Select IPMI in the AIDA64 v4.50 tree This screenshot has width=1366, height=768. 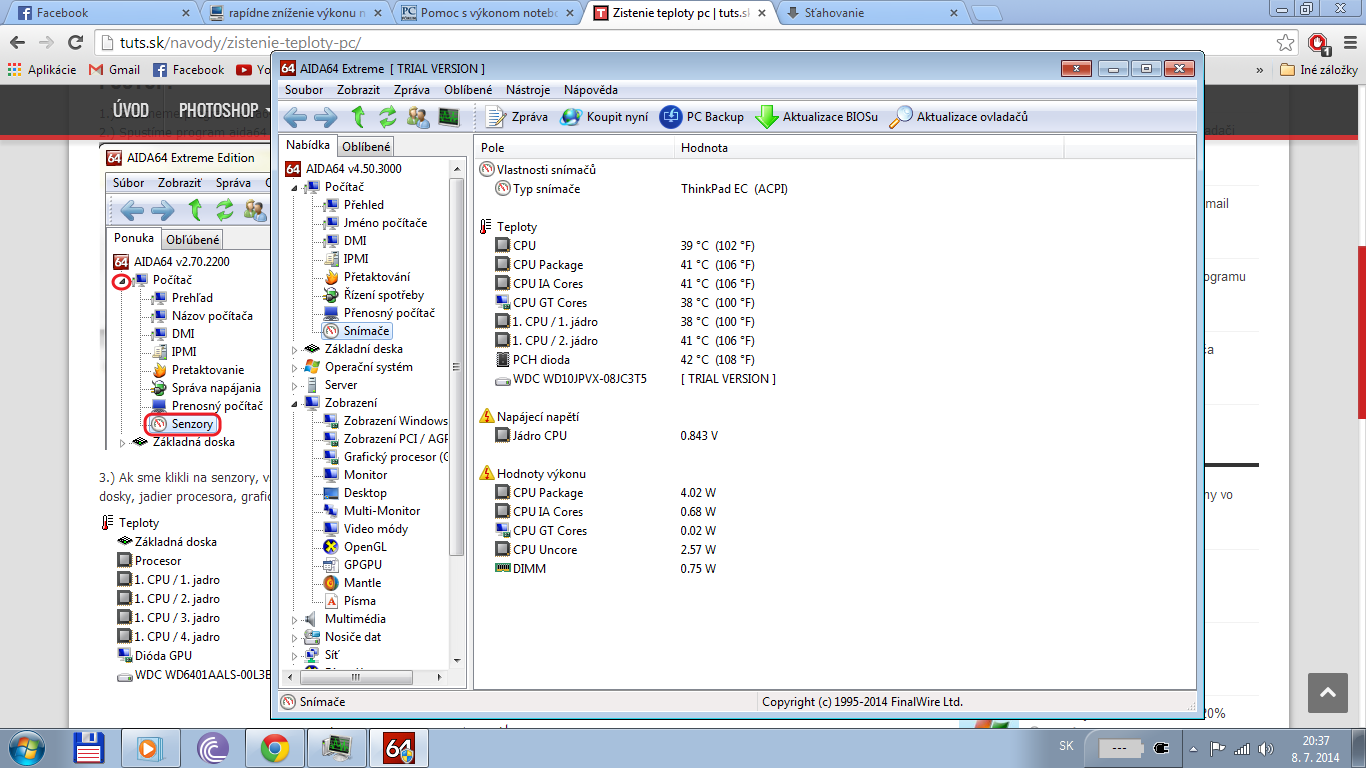click(x=356, y=259)
